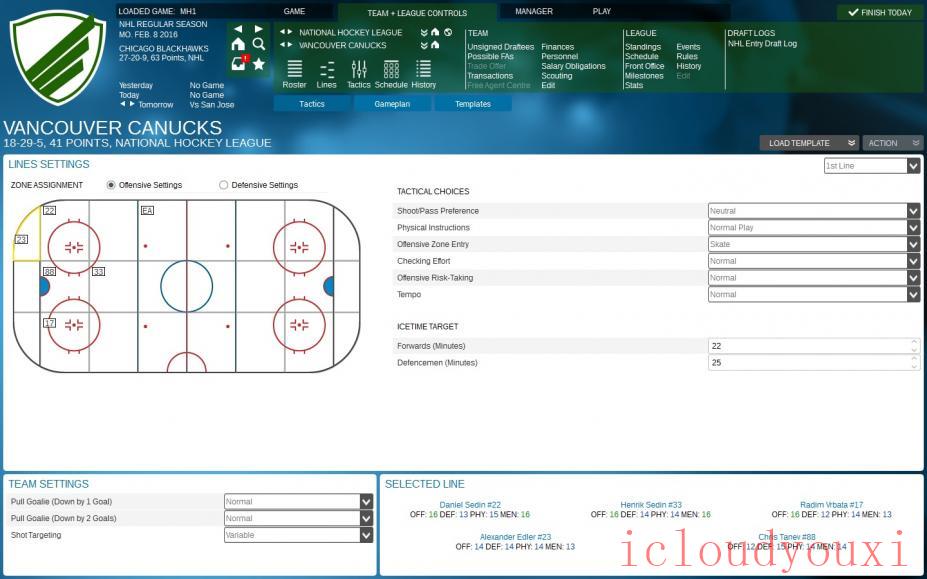Open the Physical Instructions dropdown

(814, 227)
